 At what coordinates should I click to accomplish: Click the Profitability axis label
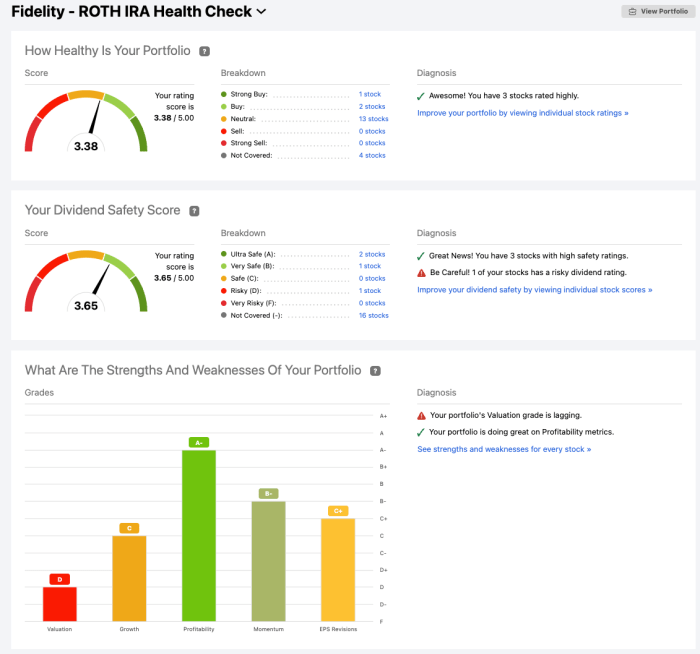199,629
